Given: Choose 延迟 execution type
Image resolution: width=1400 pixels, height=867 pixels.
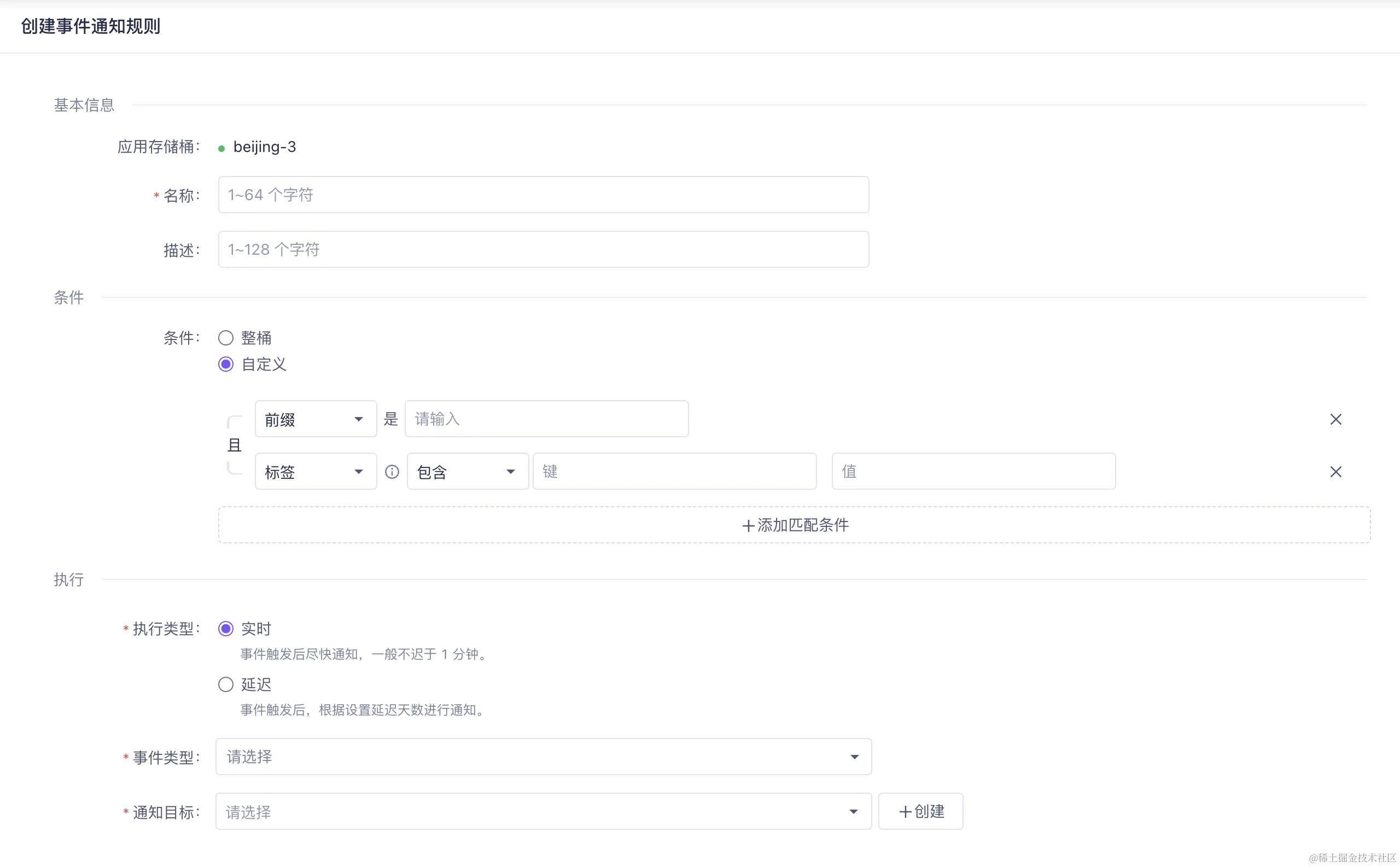Looking at the screenshot, I should 226,684.
